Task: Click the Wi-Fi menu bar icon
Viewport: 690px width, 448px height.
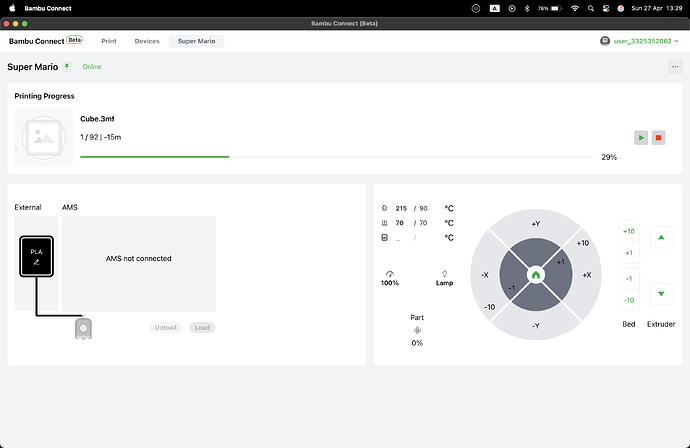Action: [575, 8]
